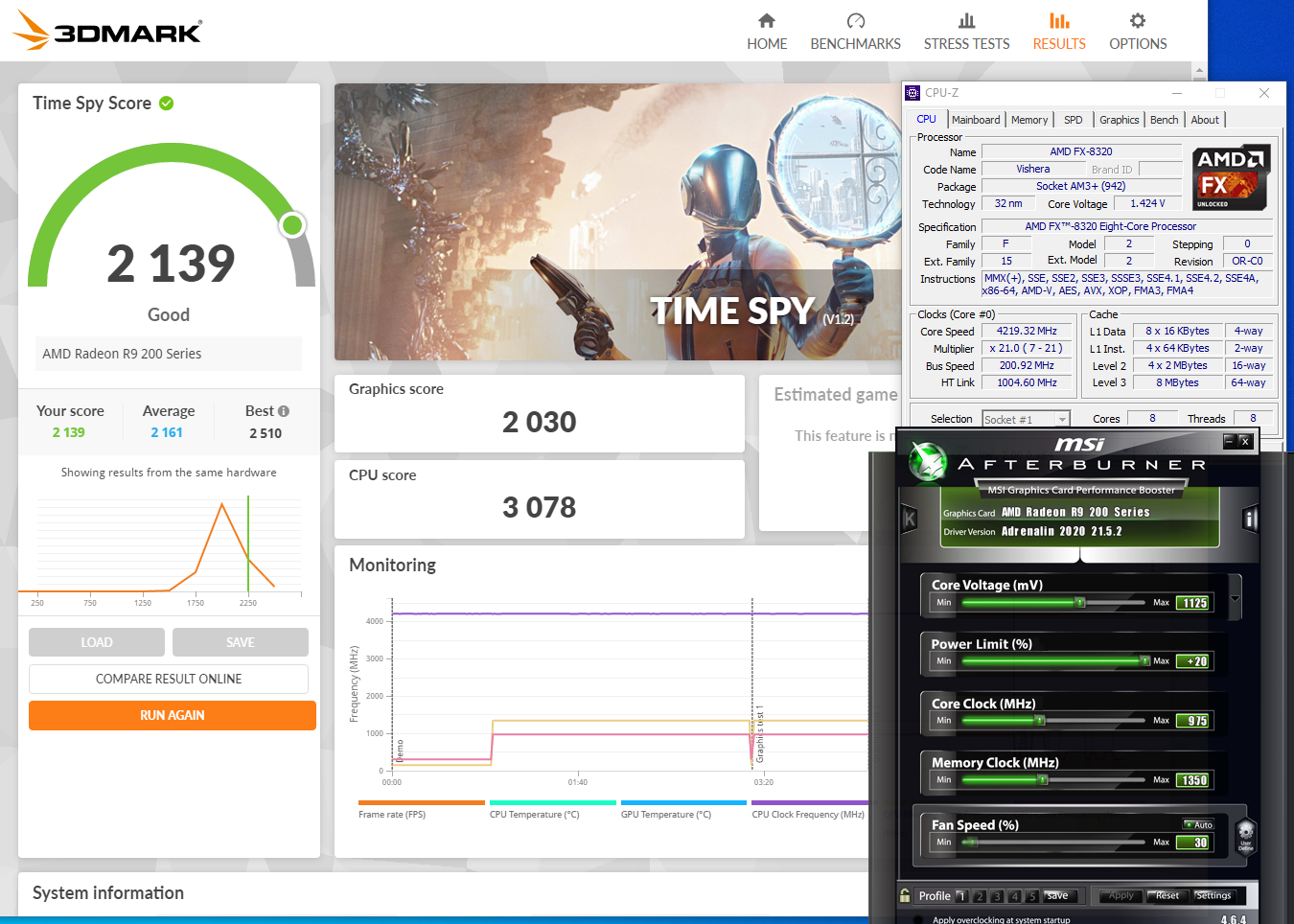Select Afterburner profile slot 3
1294x924 pixels.
pyautogui.click(x=997, y=896)
